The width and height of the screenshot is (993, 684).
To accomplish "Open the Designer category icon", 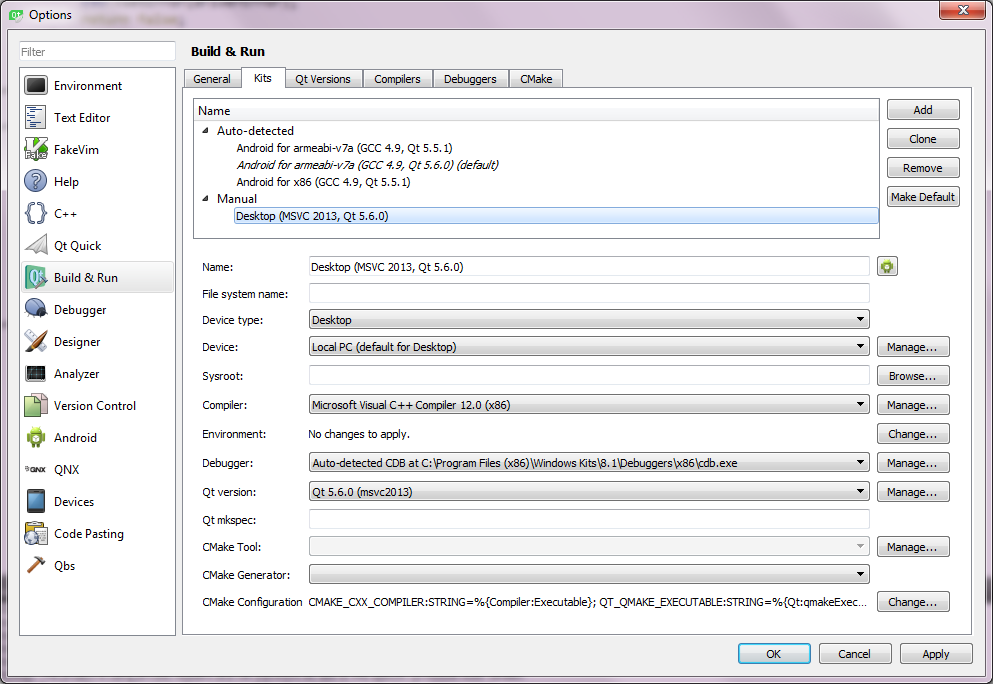I will coord(36,342).
